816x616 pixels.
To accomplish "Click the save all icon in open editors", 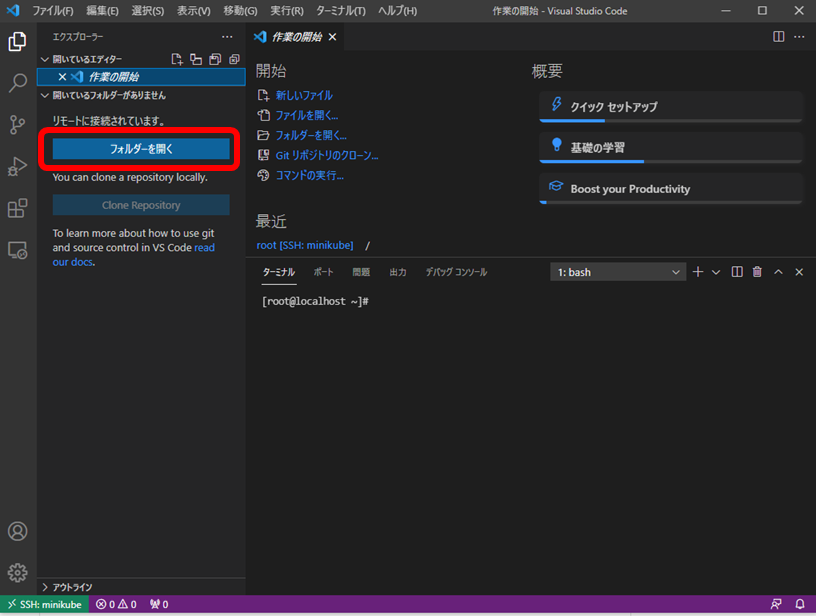I will coord(215,59).
